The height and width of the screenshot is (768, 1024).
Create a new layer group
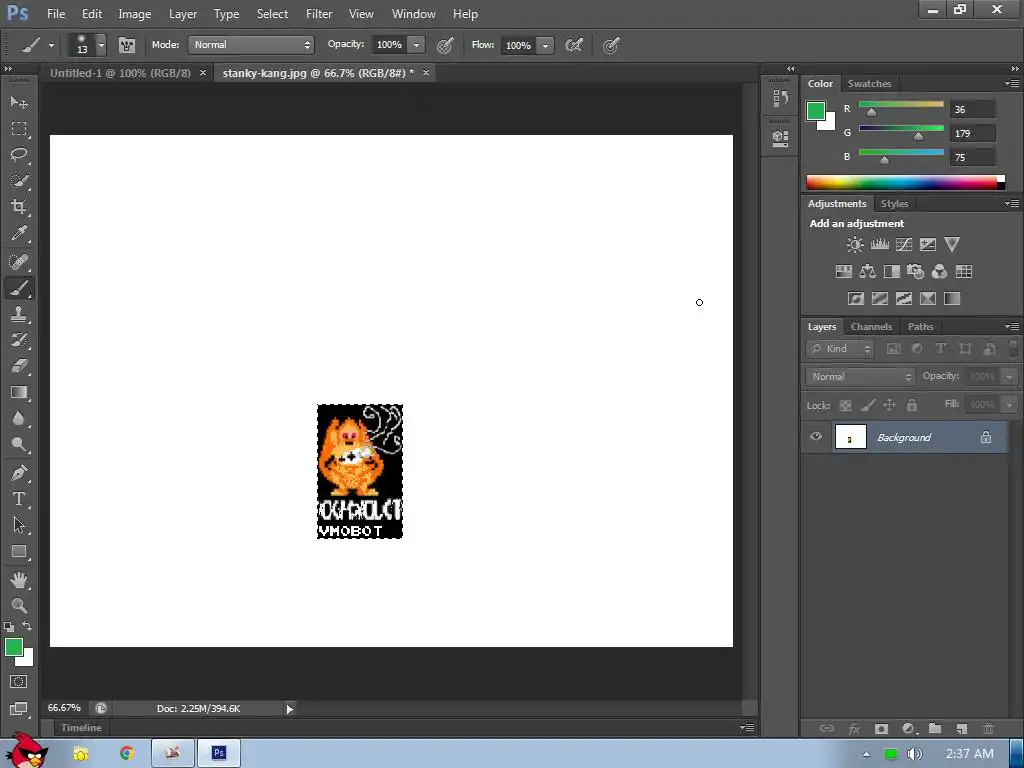tap(935, 728)
